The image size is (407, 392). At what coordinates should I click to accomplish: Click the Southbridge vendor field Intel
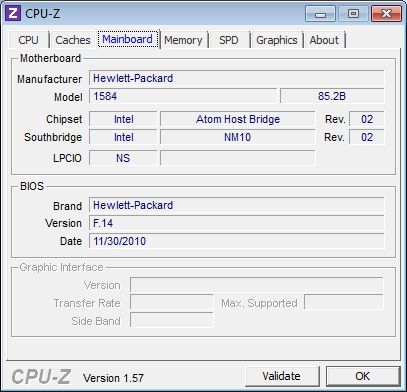coord(123,137)
